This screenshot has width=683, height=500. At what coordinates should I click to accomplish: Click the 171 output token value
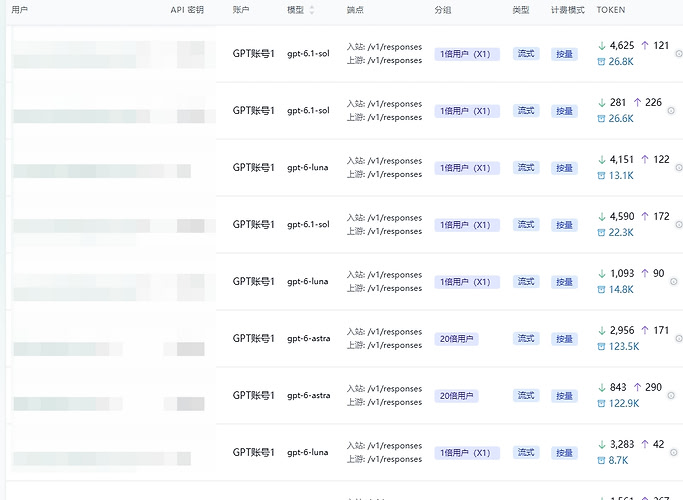661,331
